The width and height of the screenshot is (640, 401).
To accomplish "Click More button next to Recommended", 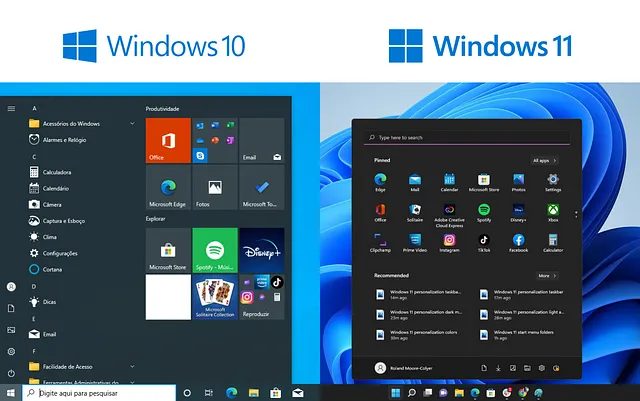I will (547, 276).
